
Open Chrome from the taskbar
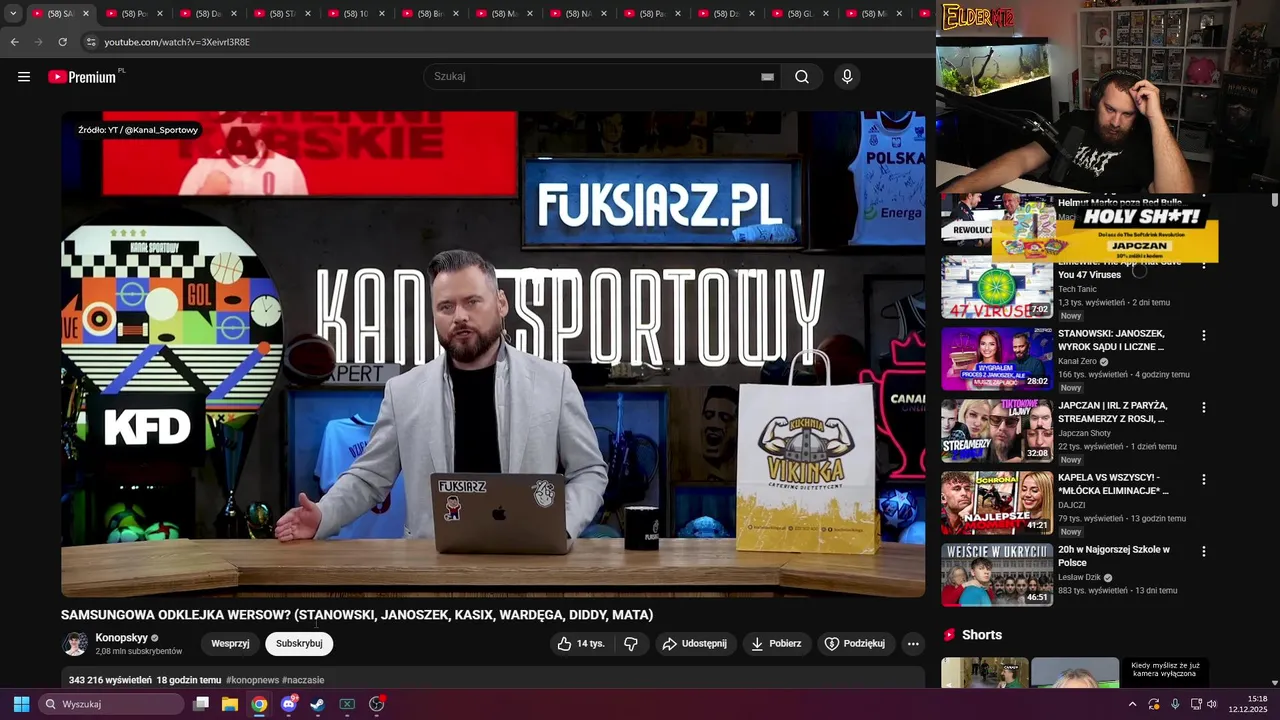pos(259,704)
